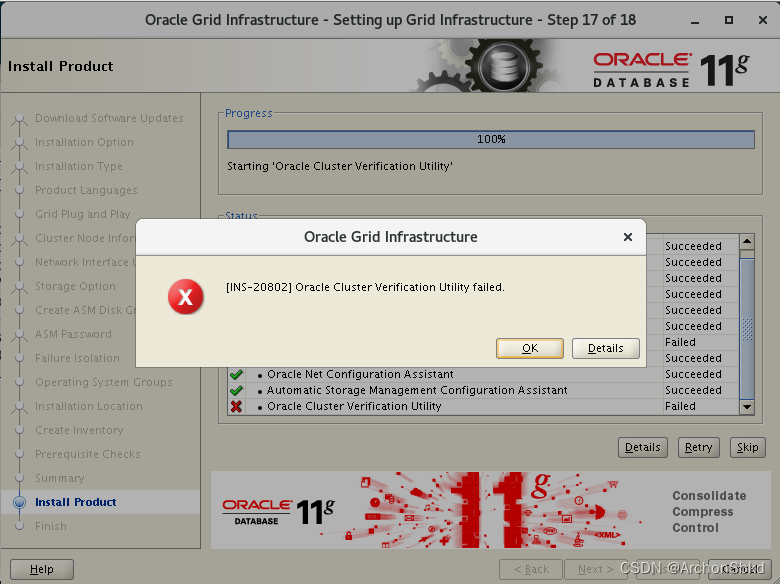Select the Oracle Cluster Verification Utility row
This screenshot has width=780, height=584.
coord(484,406)
